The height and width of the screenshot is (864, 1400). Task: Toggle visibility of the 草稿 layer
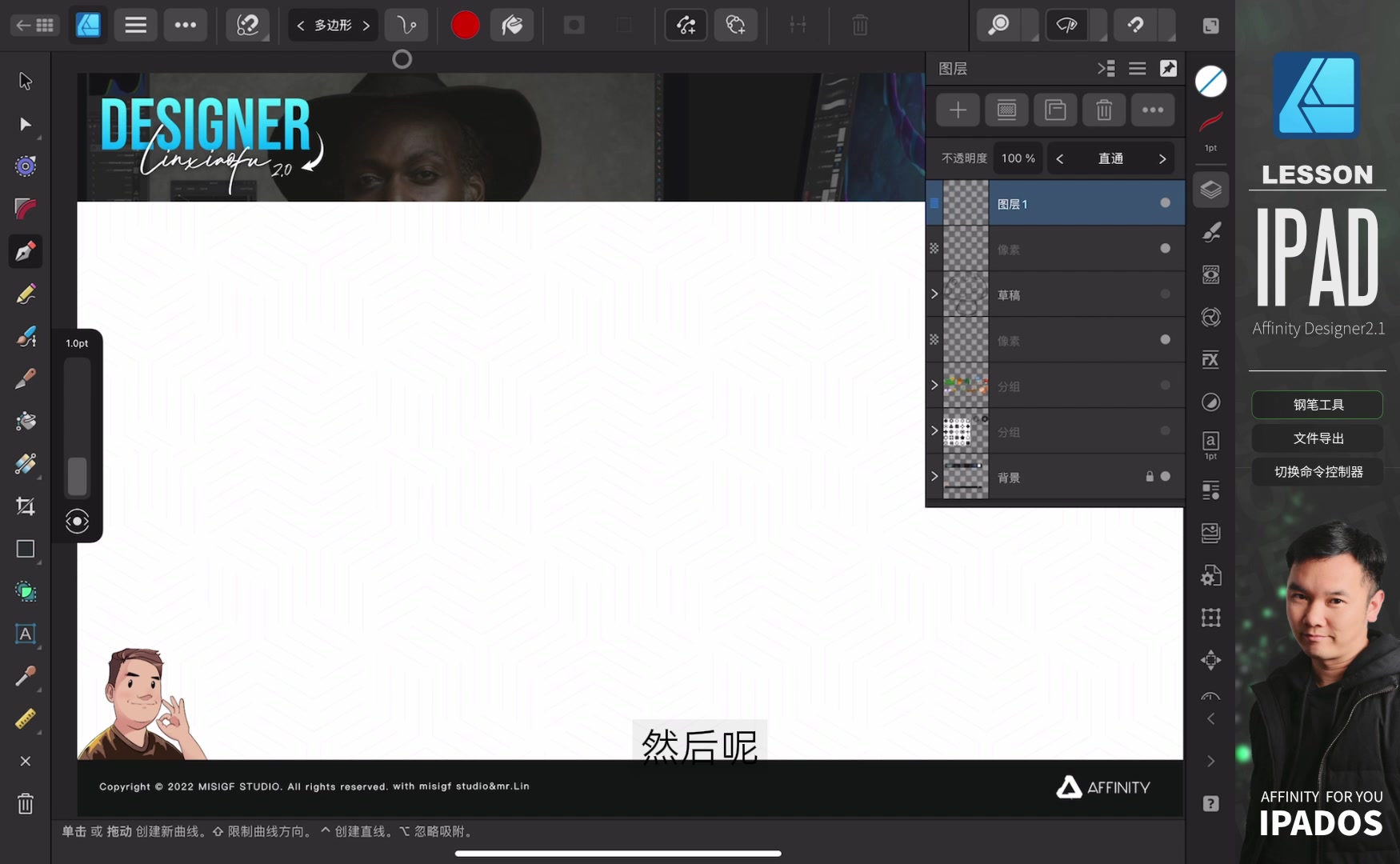click(1166, 294)
